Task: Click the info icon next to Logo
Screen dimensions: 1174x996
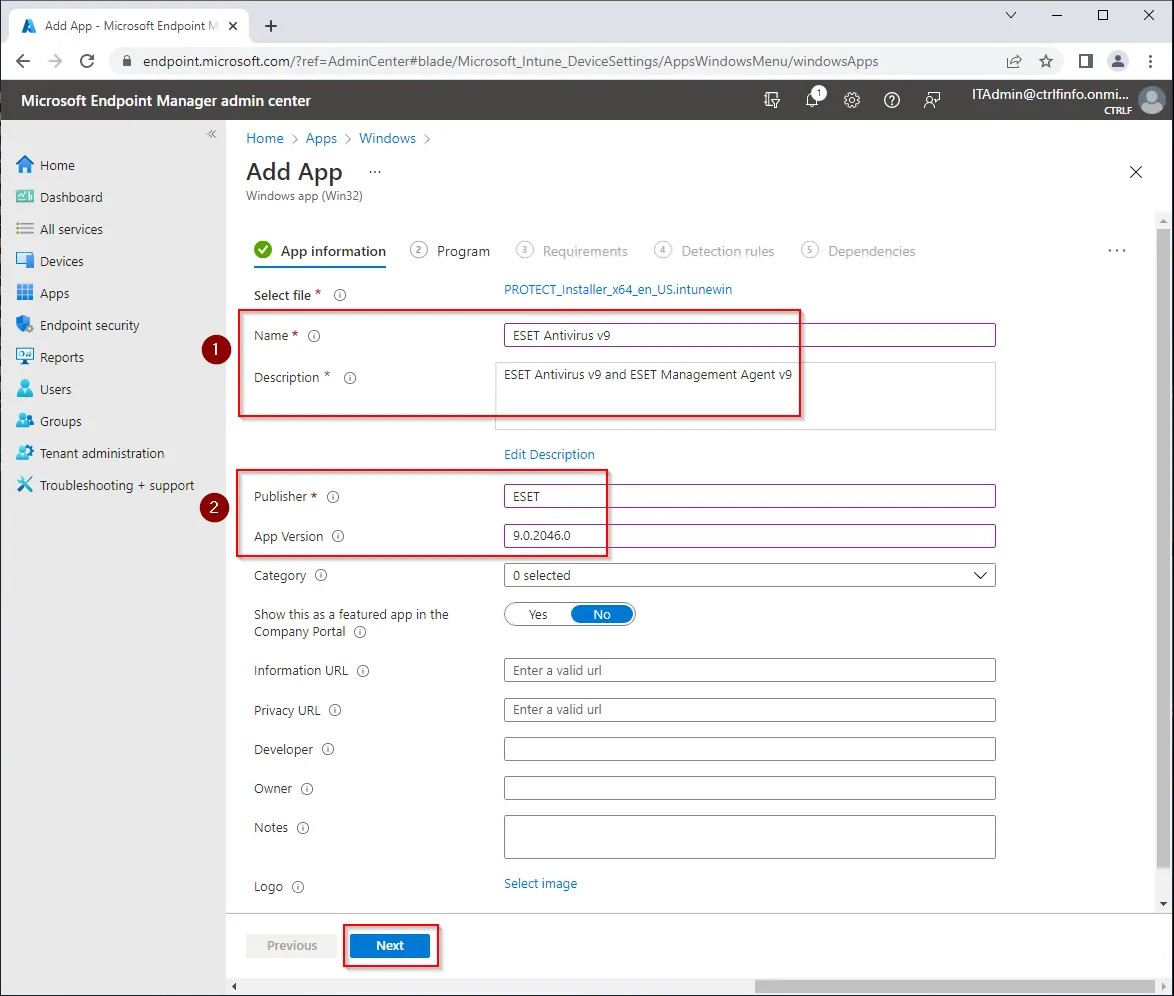Action: pos(298,887)
